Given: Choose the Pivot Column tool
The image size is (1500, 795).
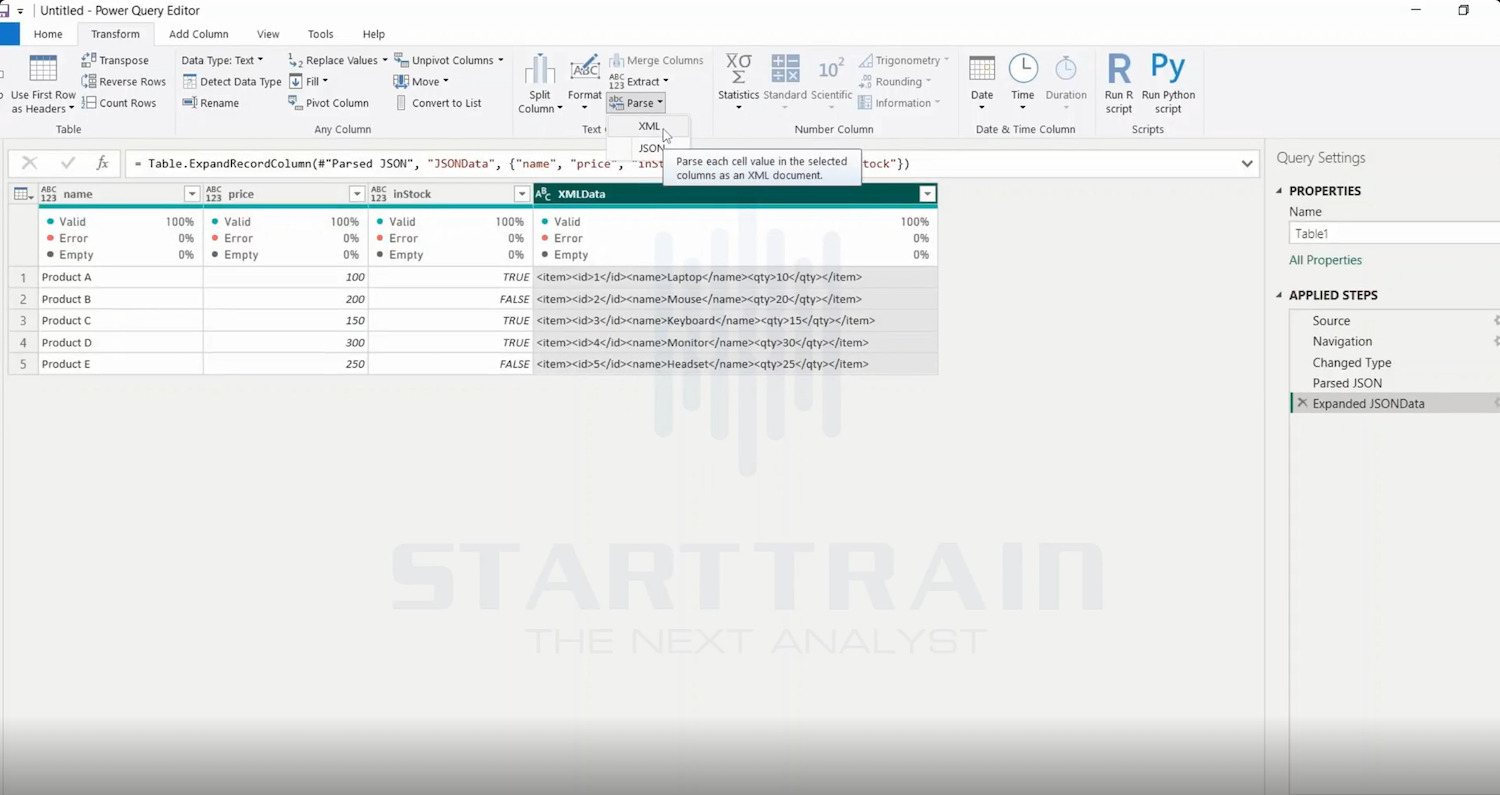Looking at the screenshot, I should click(329, 103).
